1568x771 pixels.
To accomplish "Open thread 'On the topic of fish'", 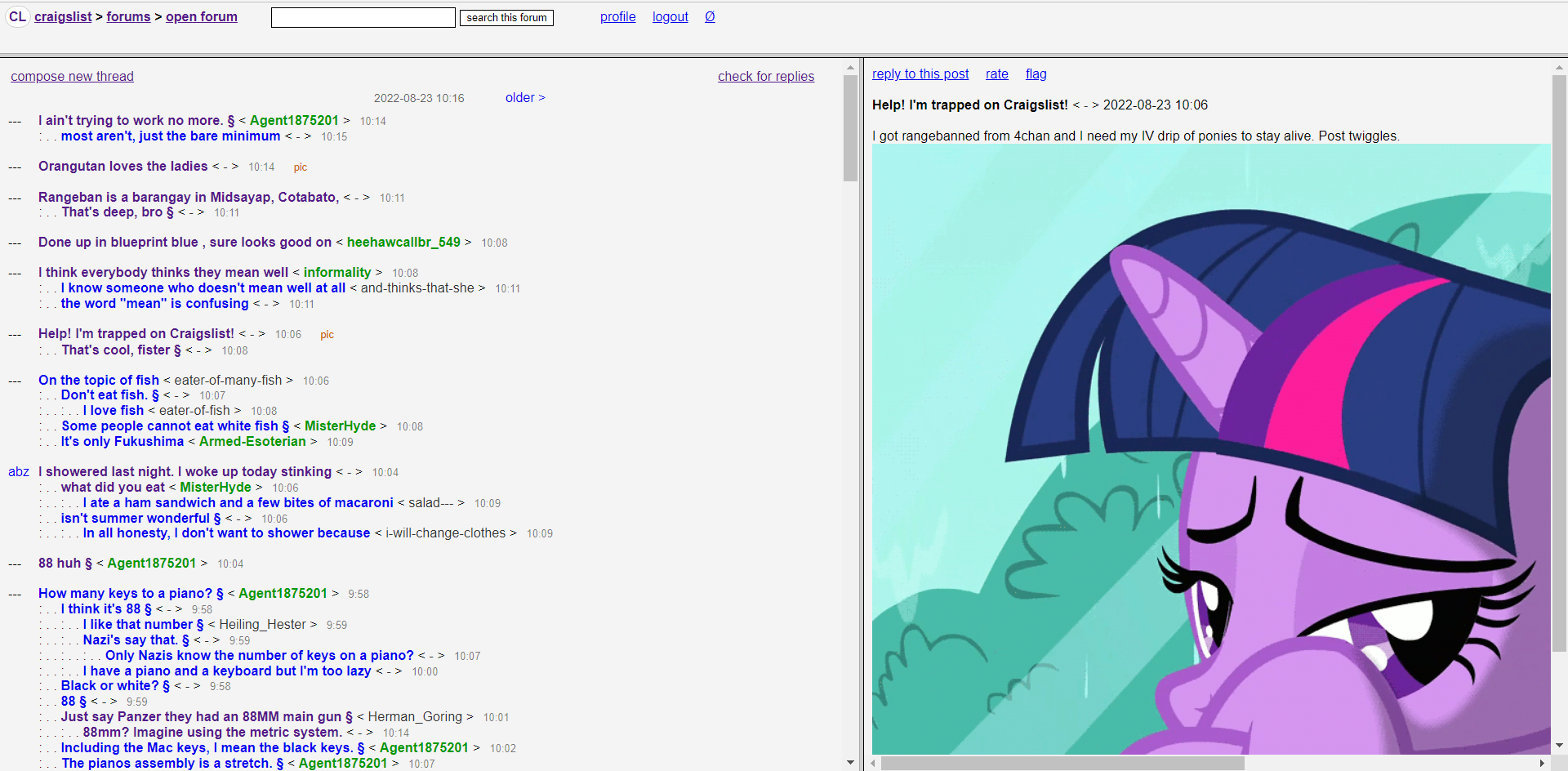I will [x=99, y=380].
